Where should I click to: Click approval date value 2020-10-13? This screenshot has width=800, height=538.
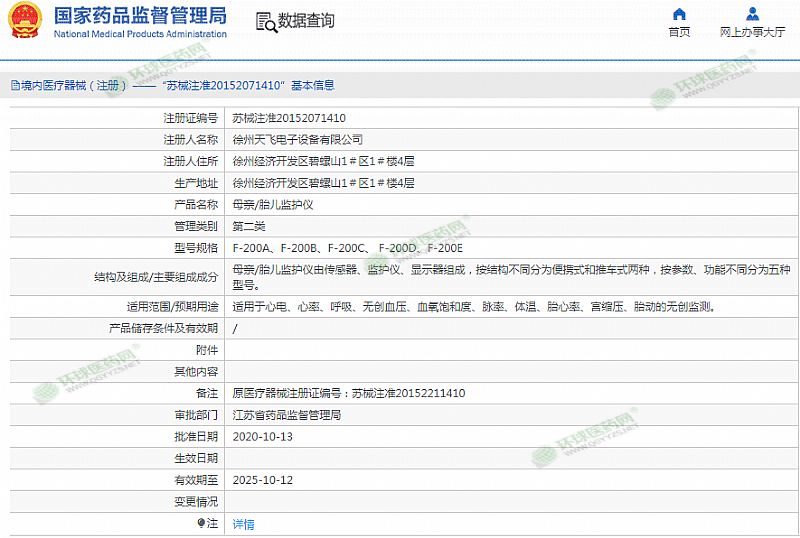click(x=263, y=437)
